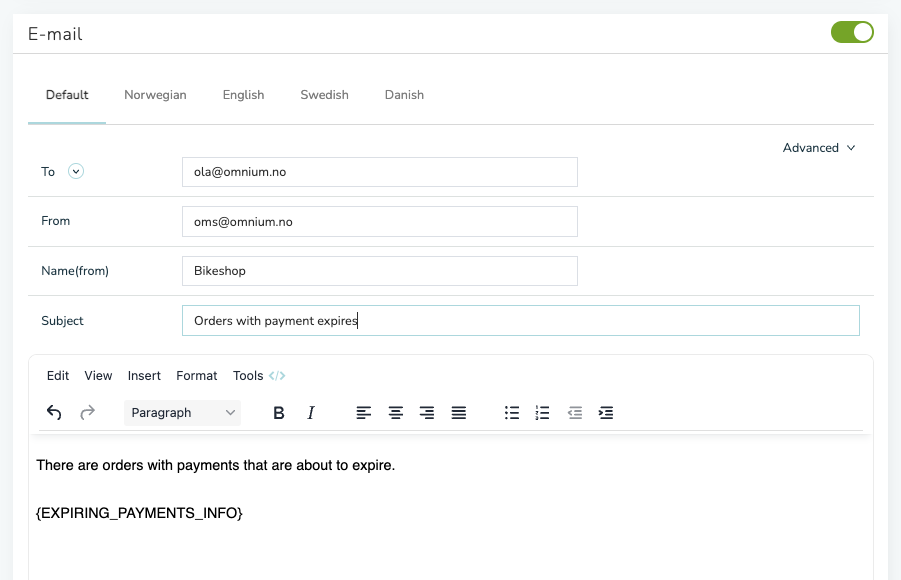Switch to the Norwegian tab
This screenshot has height=580, width=901.
coord(155,95)
